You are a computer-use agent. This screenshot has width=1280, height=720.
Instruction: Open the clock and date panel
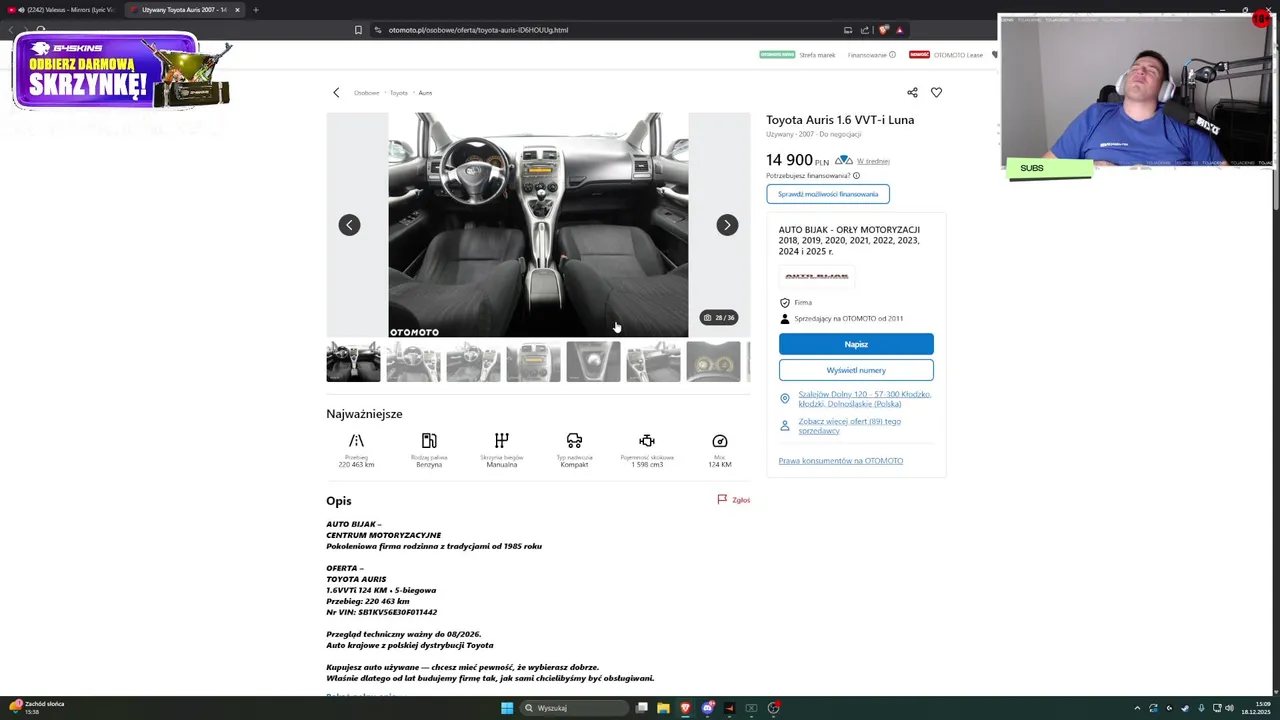[1255, 708]
